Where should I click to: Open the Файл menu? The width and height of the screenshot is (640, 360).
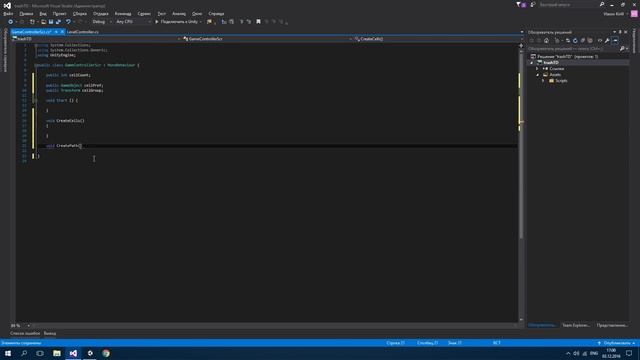(x=8, y=13)
